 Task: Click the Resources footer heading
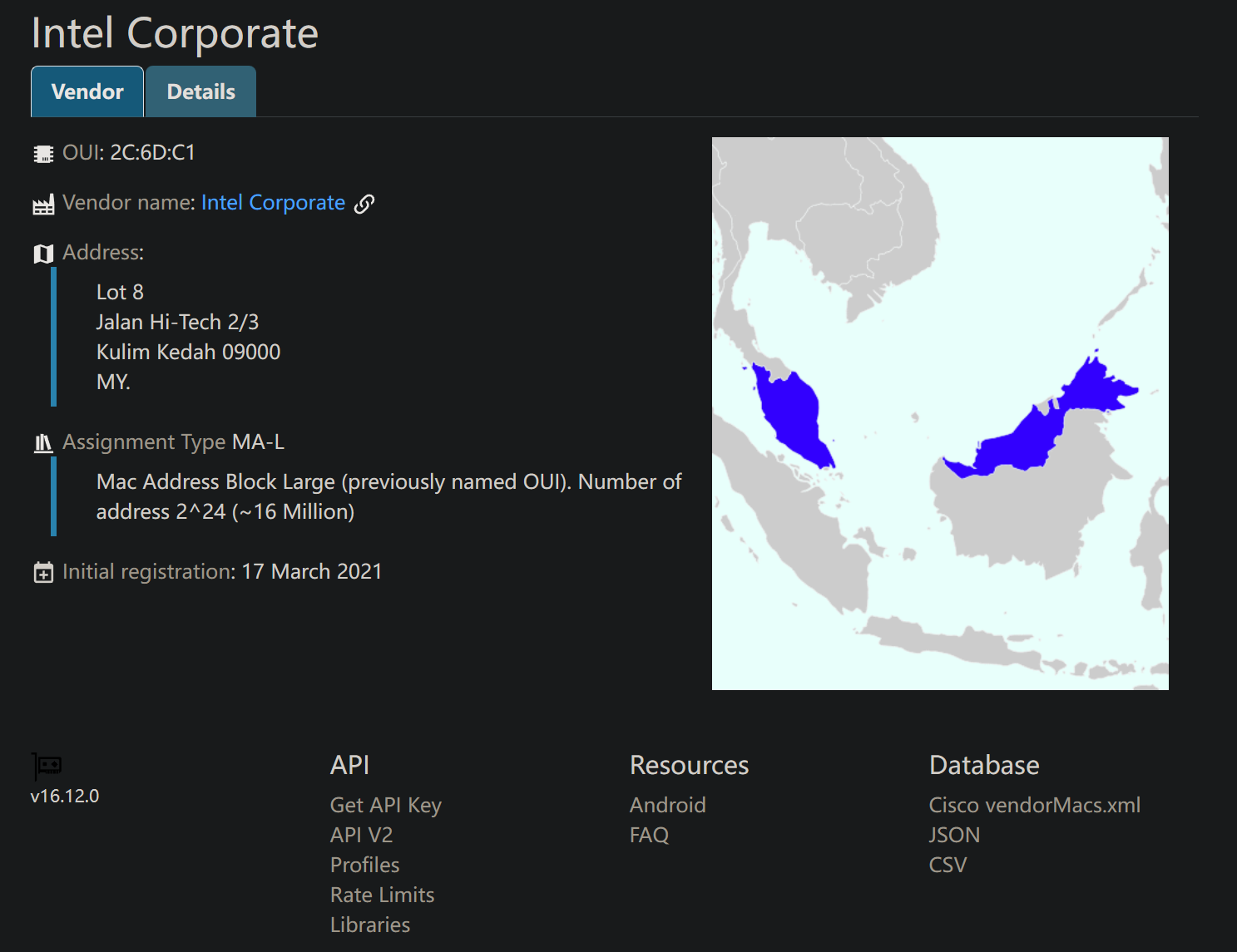tap(689, 765)
